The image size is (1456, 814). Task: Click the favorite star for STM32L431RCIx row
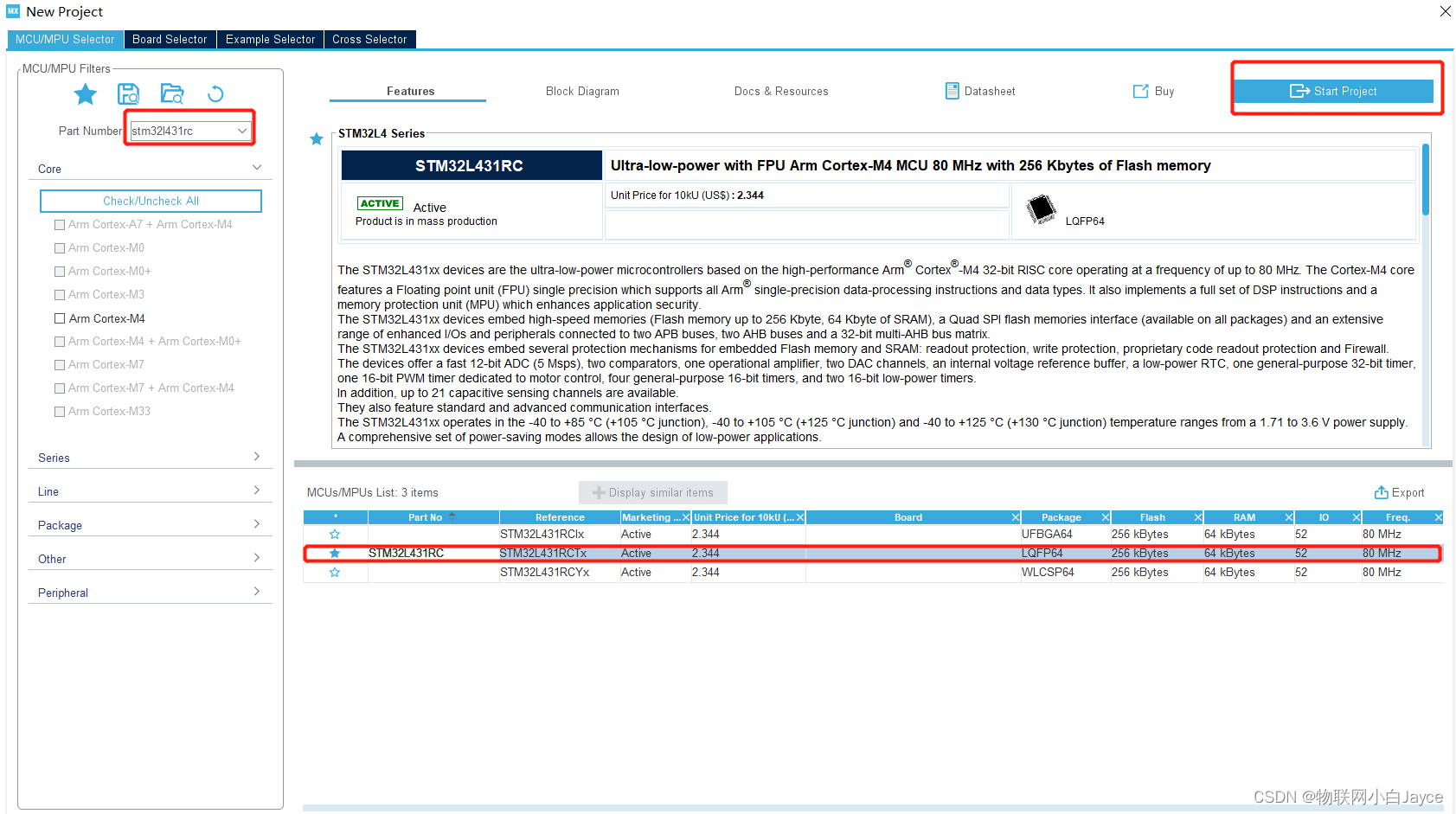pyautogui.click(x=335, y=535)
